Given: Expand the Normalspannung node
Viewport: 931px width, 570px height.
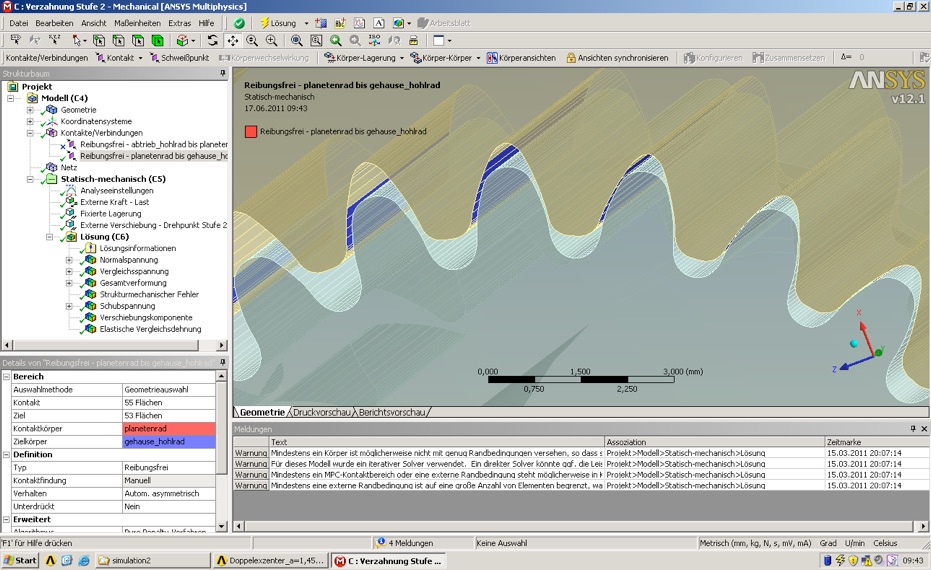Looking at the screenshot, I should click(x=69, y=260).
